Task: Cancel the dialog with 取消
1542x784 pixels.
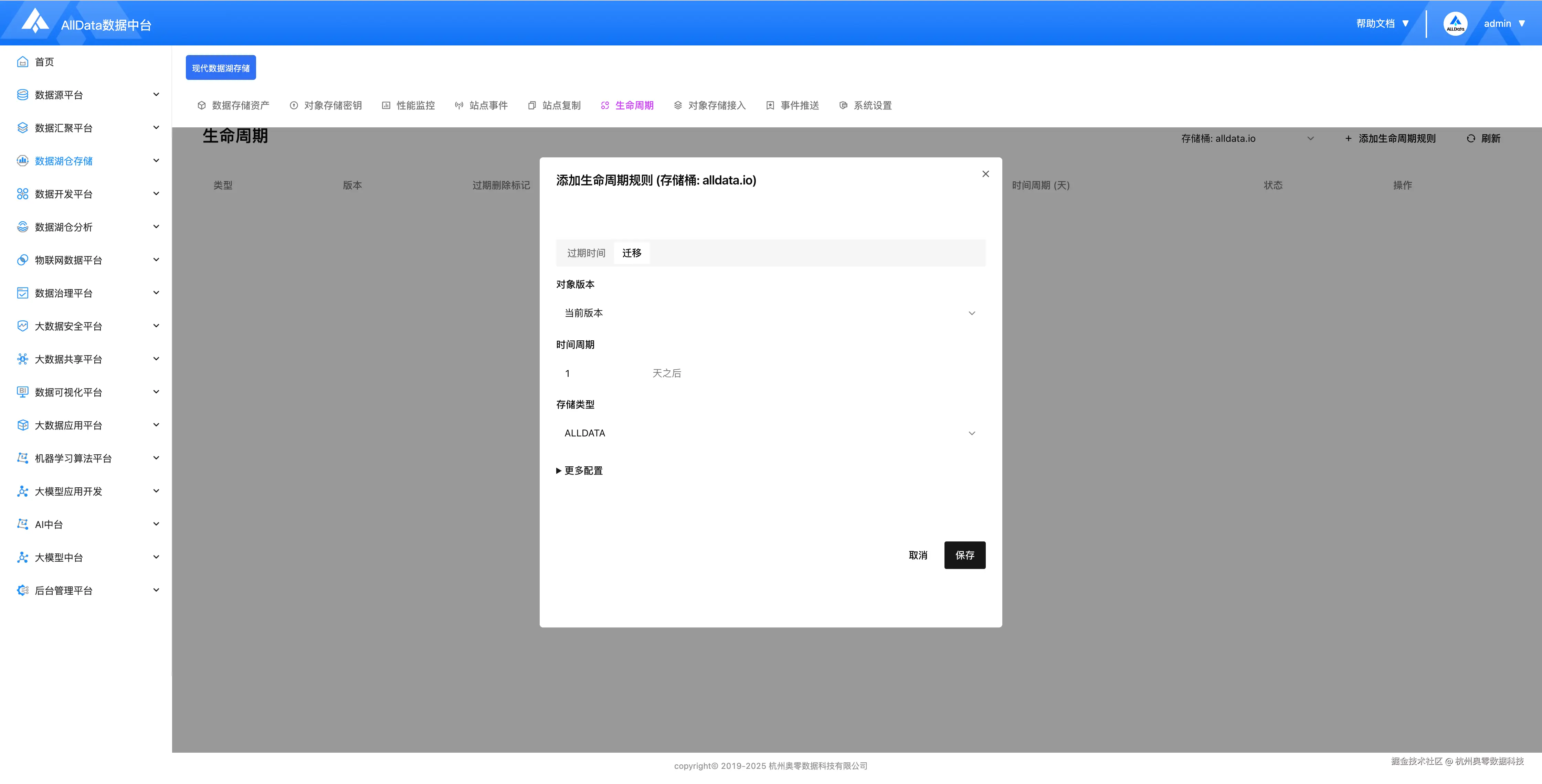Action: tap(918, 555)
